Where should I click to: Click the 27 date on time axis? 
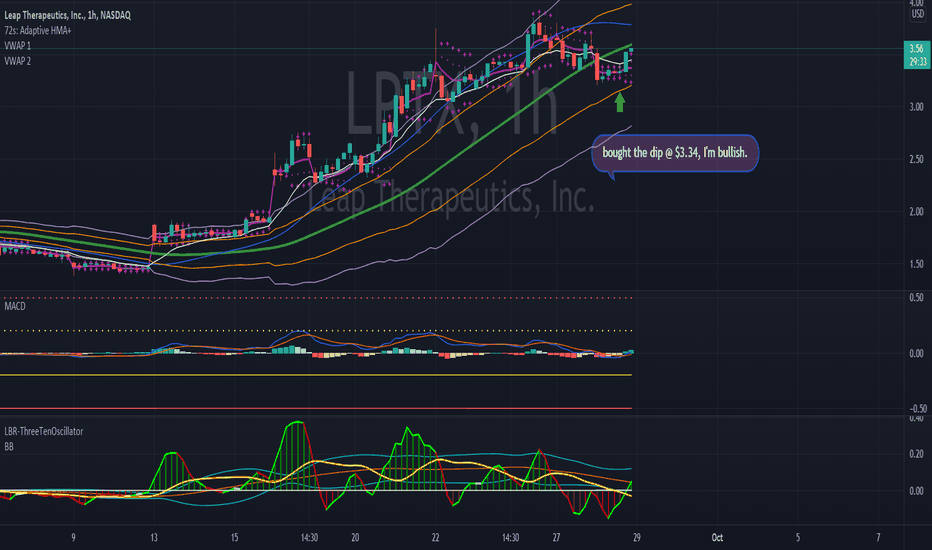[x=556, y=538]
